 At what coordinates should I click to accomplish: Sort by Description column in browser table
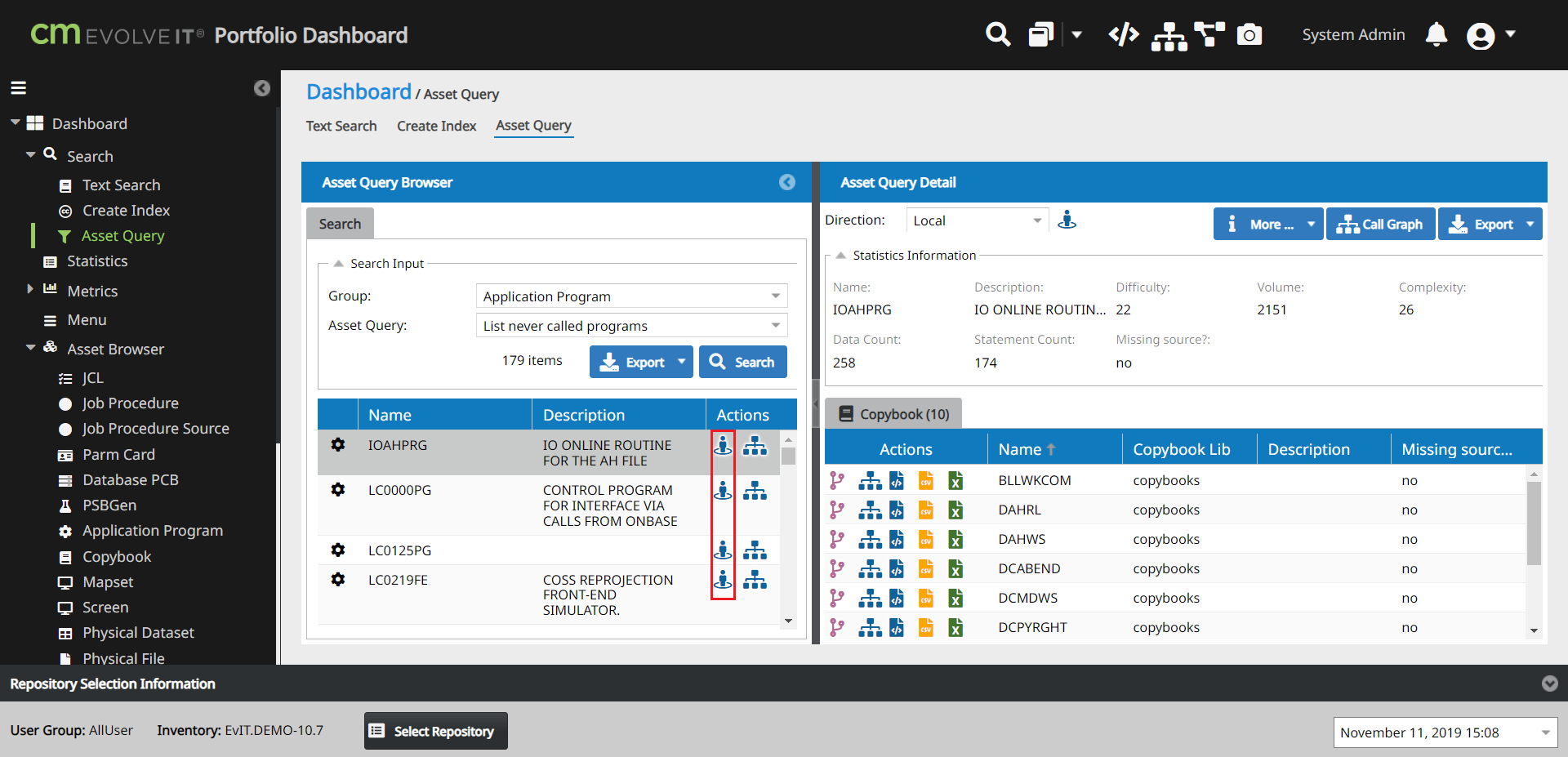click(x=619, y=415)
